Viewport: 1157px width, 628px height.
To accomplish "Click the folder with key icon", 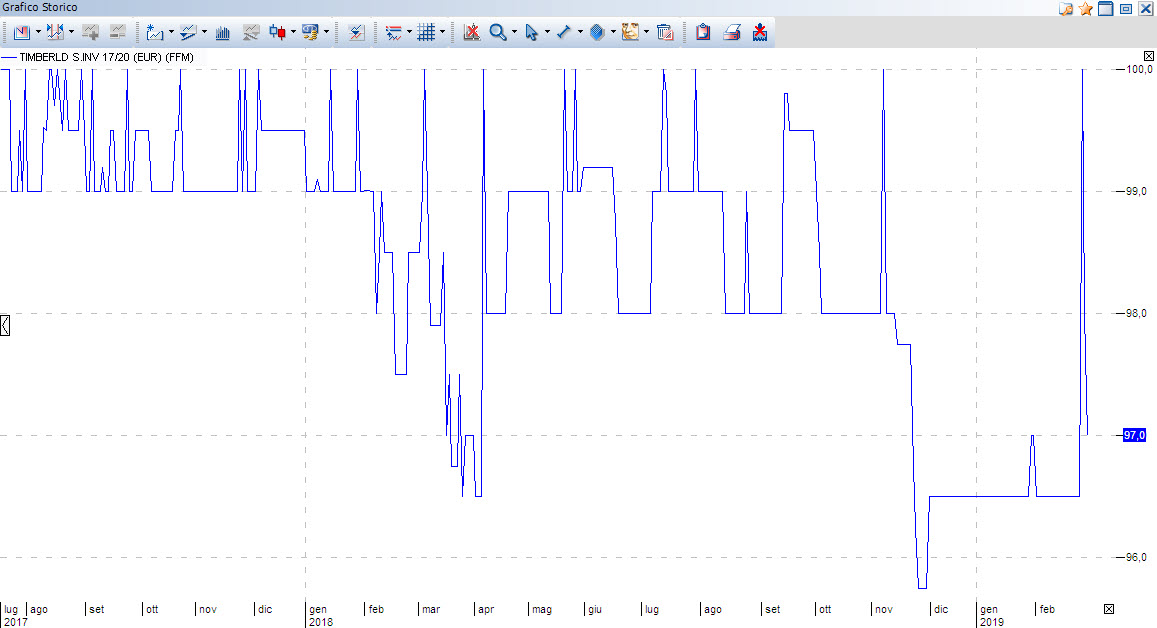I will click(x=1066, y=8).
